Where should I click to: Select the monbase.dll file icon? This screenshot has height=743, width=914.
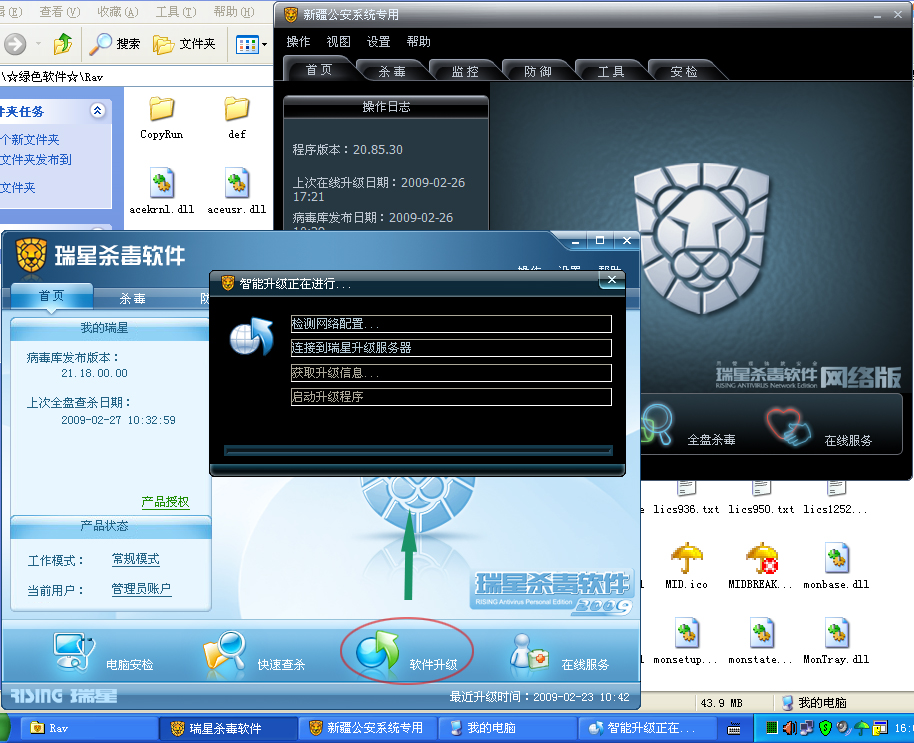point(836,558)
